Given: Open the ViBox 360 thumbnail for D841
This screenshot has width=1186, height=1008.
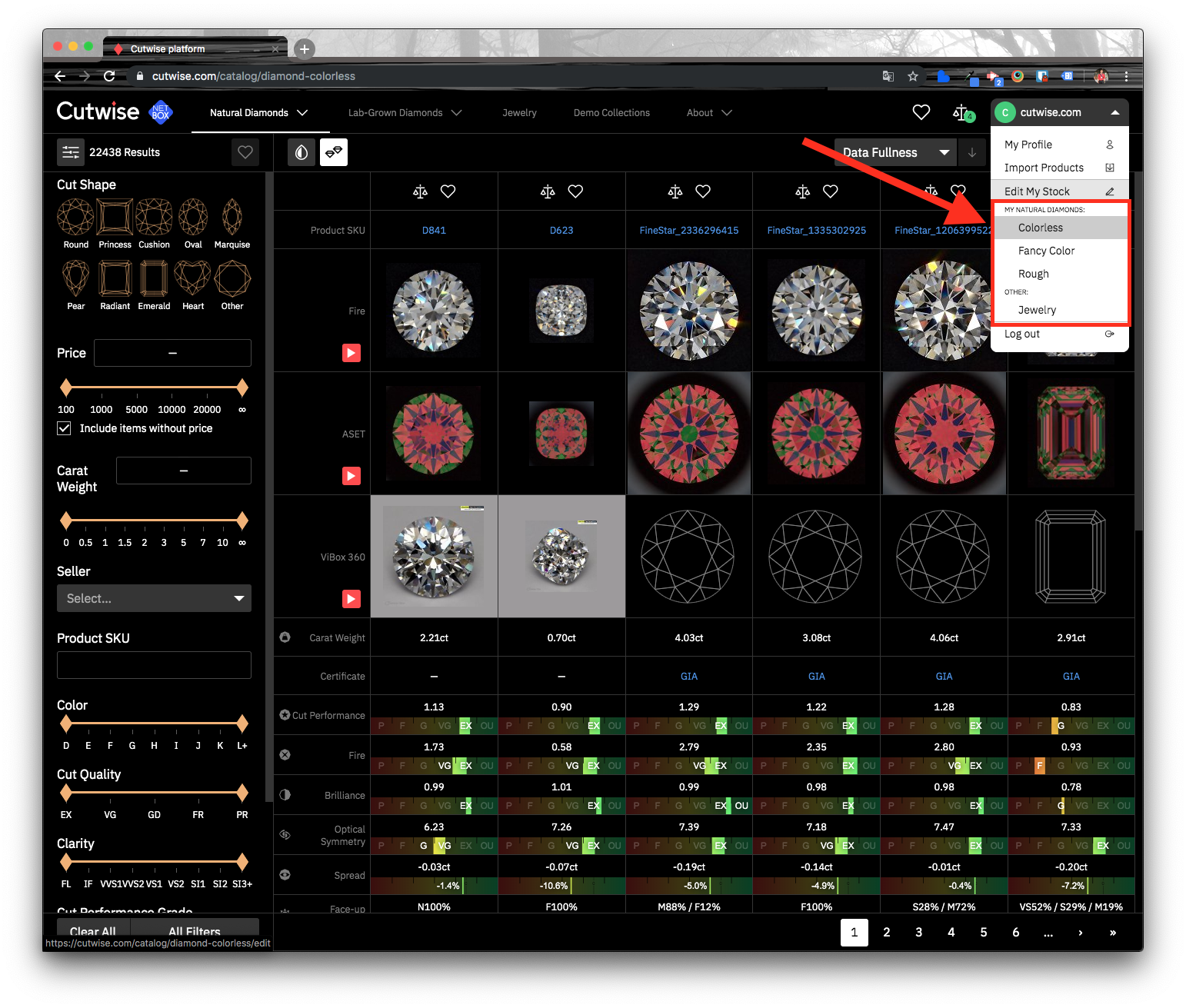Looking at the screenshot, I should click(434, 556).
